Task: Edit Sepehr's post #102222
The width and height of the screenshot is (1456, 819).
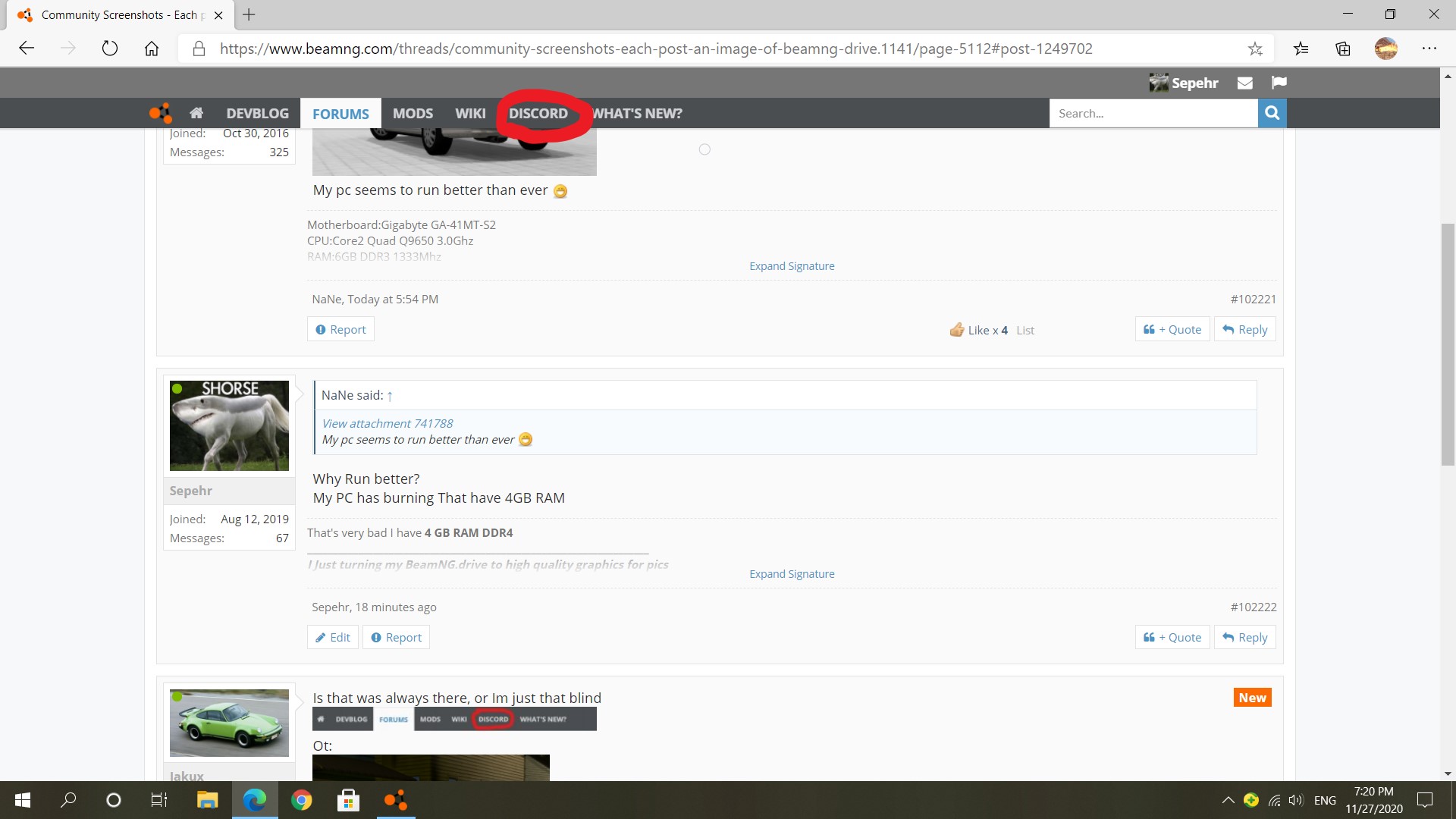Action: (333, 637)
